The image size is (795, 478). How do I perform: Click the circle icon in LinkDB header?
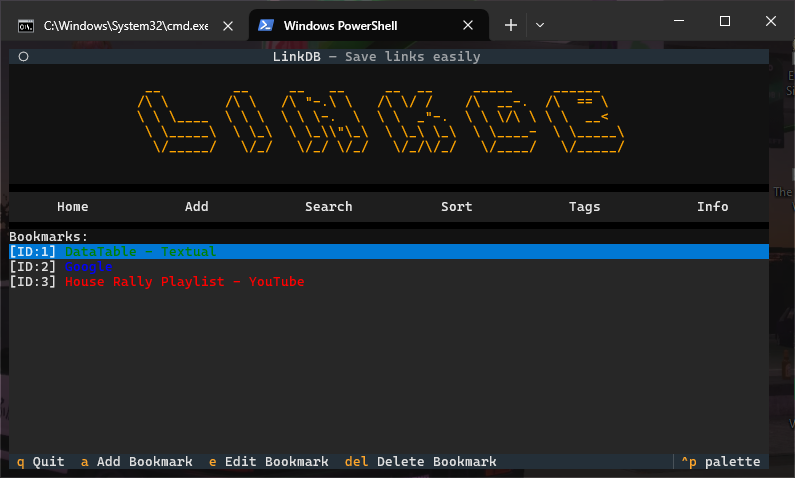[23, 57]
